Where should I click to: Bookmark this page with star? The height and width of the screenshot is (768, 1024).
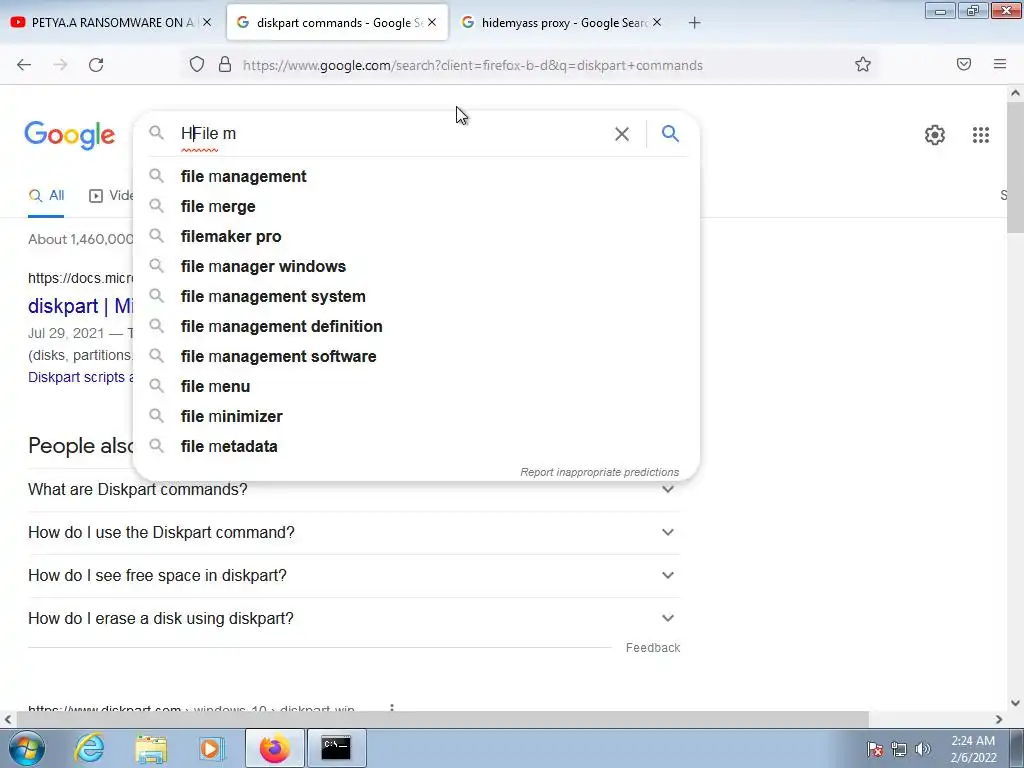[863, 65]
